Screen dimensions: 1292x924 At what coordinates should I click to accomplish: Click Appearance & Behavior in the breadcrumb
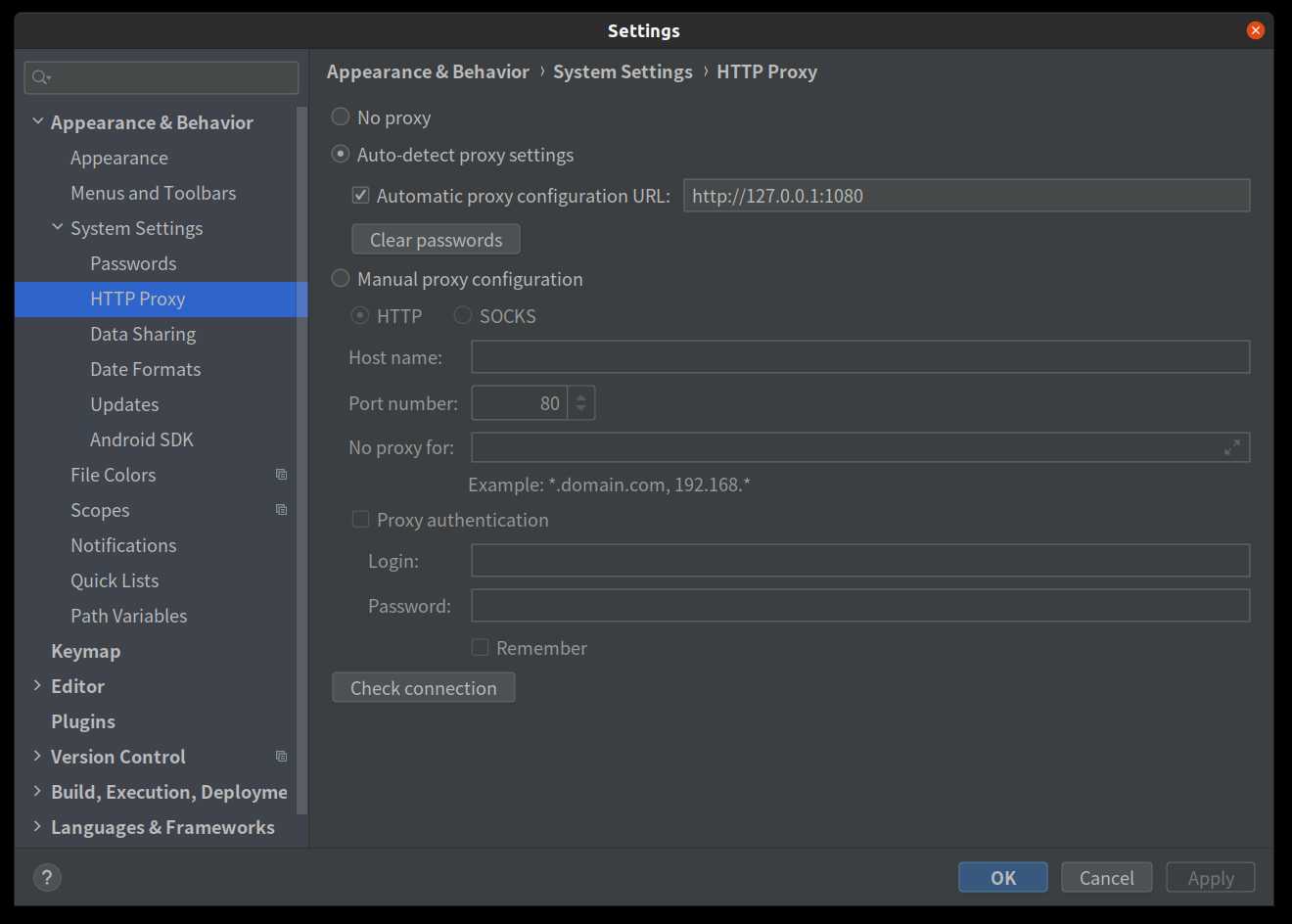(428, 71)
